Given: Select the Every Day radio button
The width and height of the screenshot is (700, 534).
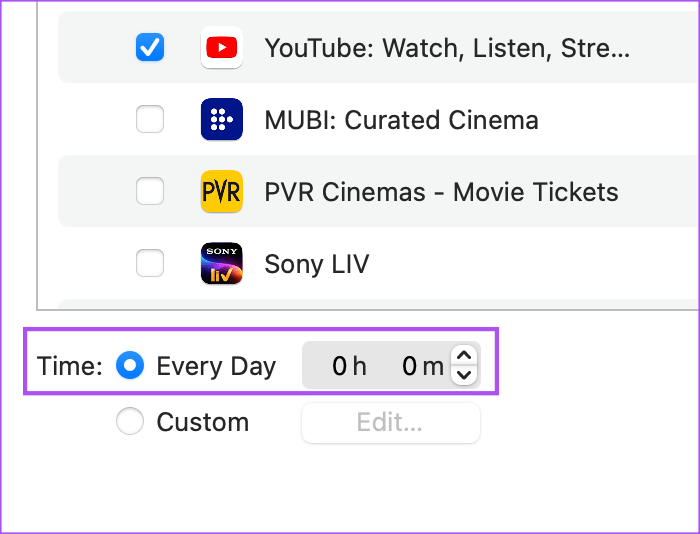Looking at the screenshot, I should pos(130,365).
